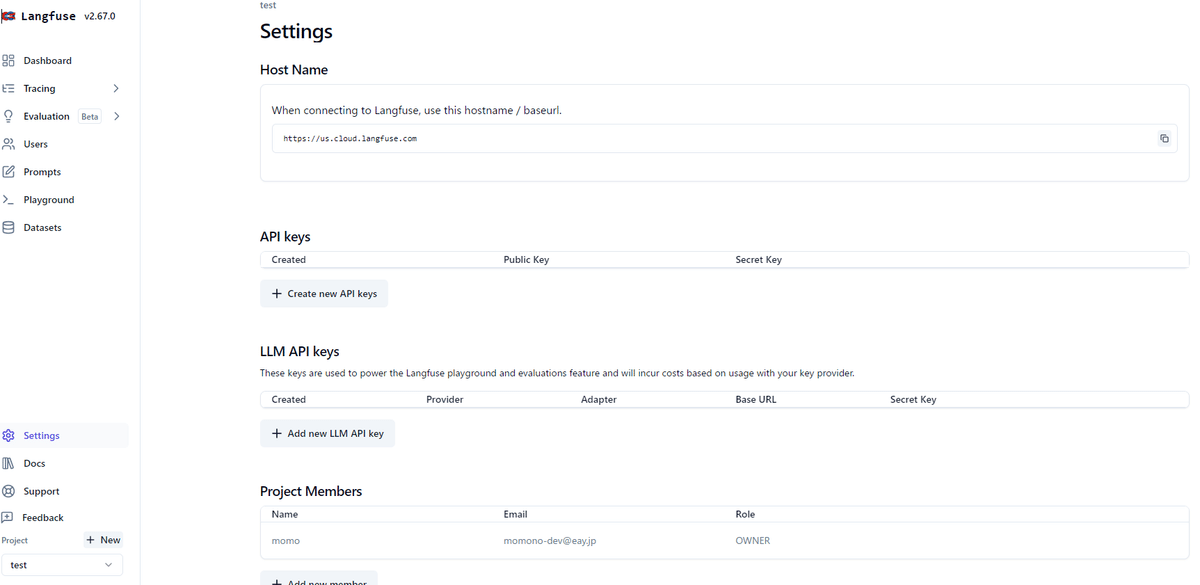Image resolution: width=1200 pixels, height=585 pixels.
Task: Open Dashboard via its grid icon
Action: [x=8, y=61]
